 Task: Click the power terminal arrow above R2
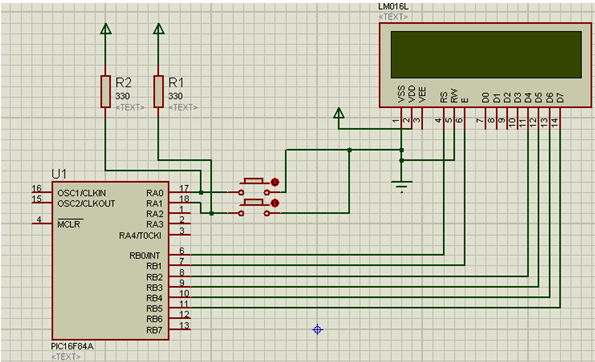click(x=106, y=29)
